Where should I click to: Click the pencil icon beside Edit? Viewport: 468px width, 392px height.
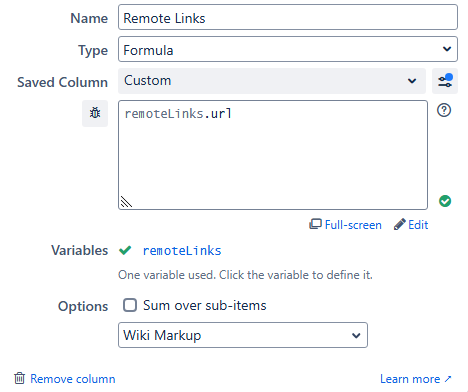pyautogui.click(x=400, y=224)
